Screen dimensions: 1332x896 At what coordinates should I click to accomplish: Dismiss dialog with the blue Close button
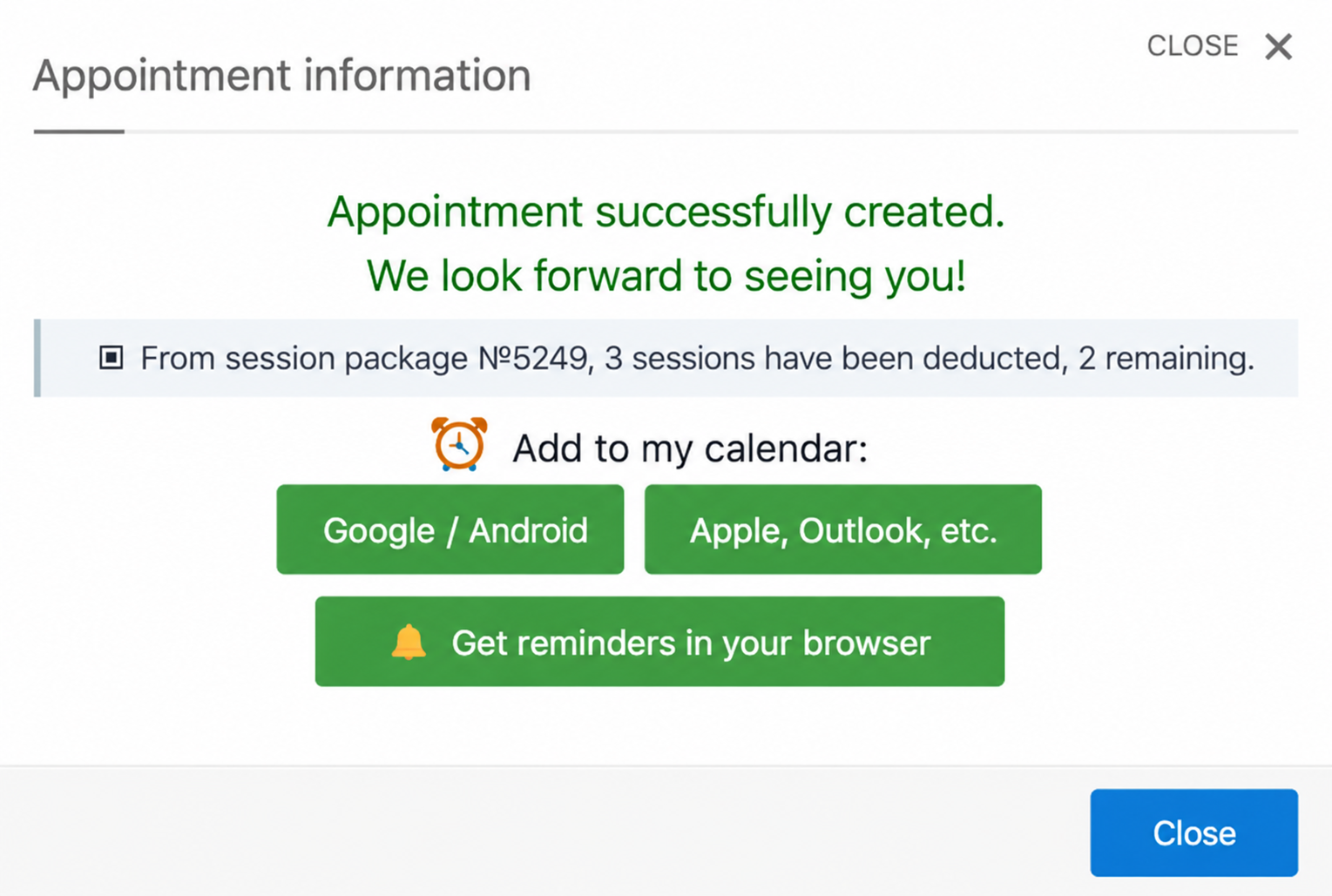pos(1193,832)
